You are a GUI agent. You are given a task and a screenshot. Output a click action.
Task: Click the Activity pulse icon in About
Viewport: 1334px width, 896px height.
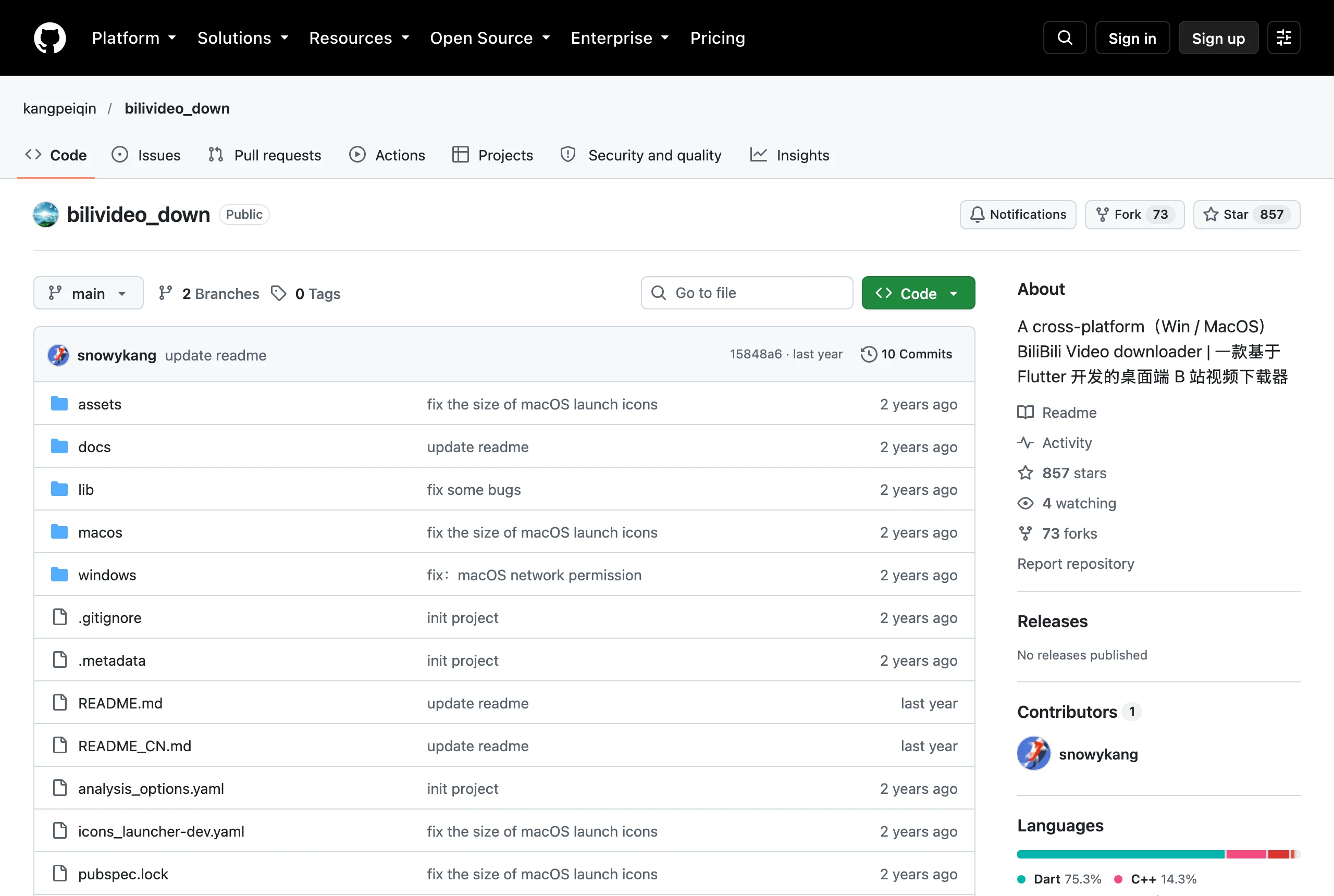(x=1026, y=443)
